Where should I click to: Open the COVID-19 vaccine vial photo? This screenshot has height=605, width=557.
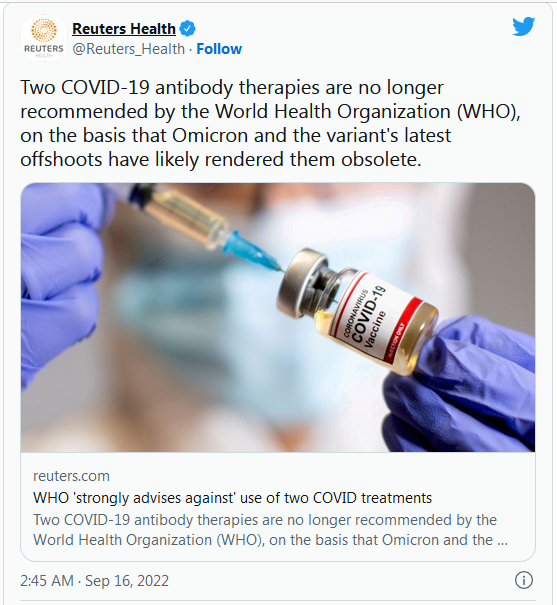point(278,317)
